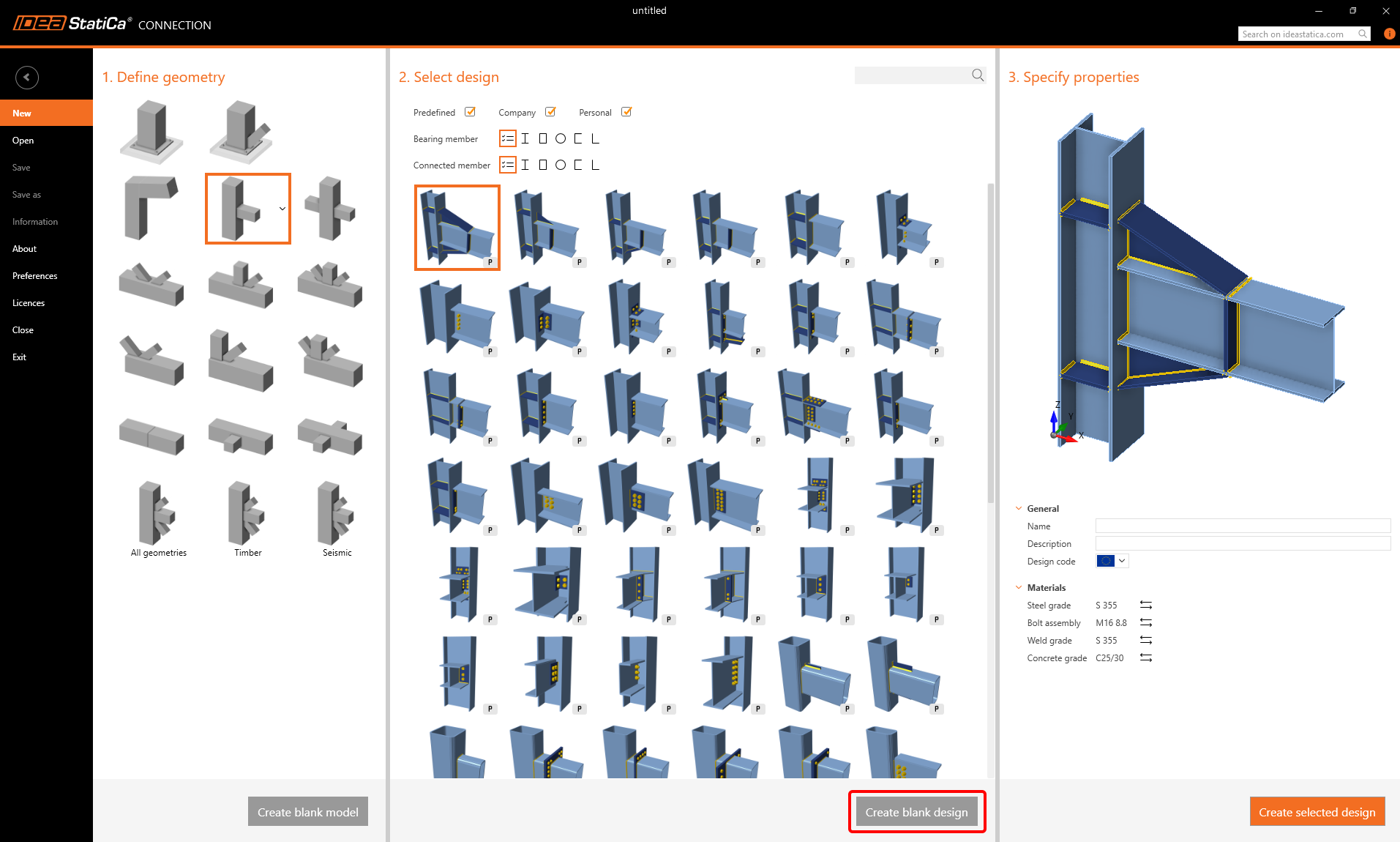Image resolution: width=1400 pixels, height=842 pixels.
Task: Swap Bolt assembly material icon
Action: pyautogui.click(x=1146, y=622)
